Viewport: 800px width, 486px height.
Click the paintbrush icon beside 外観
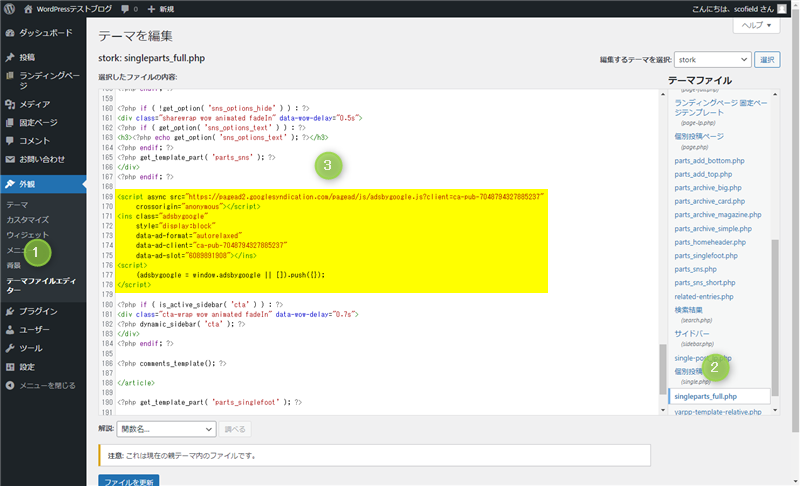tap(10, 184)
